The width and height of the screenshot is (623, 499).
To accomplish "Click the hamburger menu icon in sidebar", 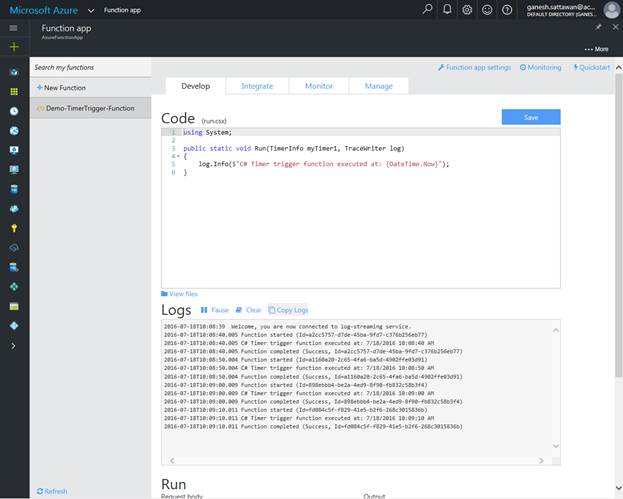I will (x=13, y=28).
